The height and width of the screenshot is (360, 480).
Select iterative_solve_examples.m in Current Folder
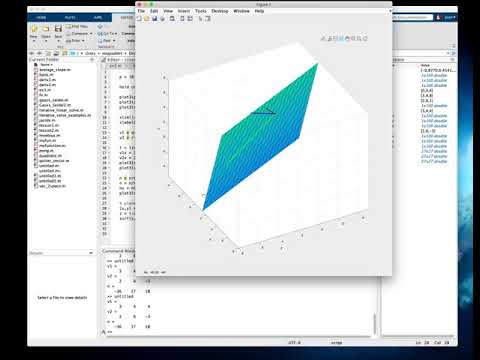(65, 115)
